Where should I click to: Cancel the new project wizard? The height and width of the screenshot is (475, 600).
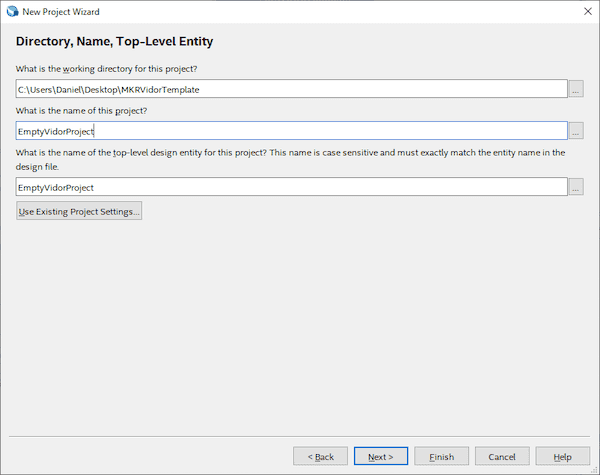pyautogui.click(x=502, y=456)
